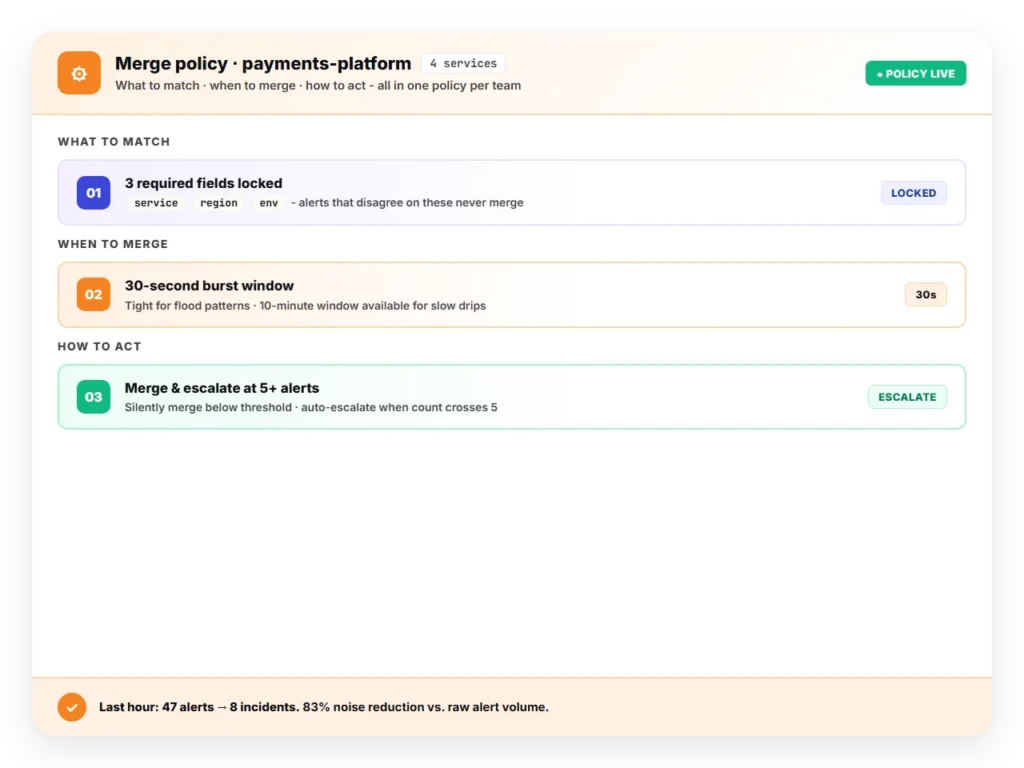The image size is (1024, 768).
Task: Click the LOCKED badge
Action: (914, 193)
